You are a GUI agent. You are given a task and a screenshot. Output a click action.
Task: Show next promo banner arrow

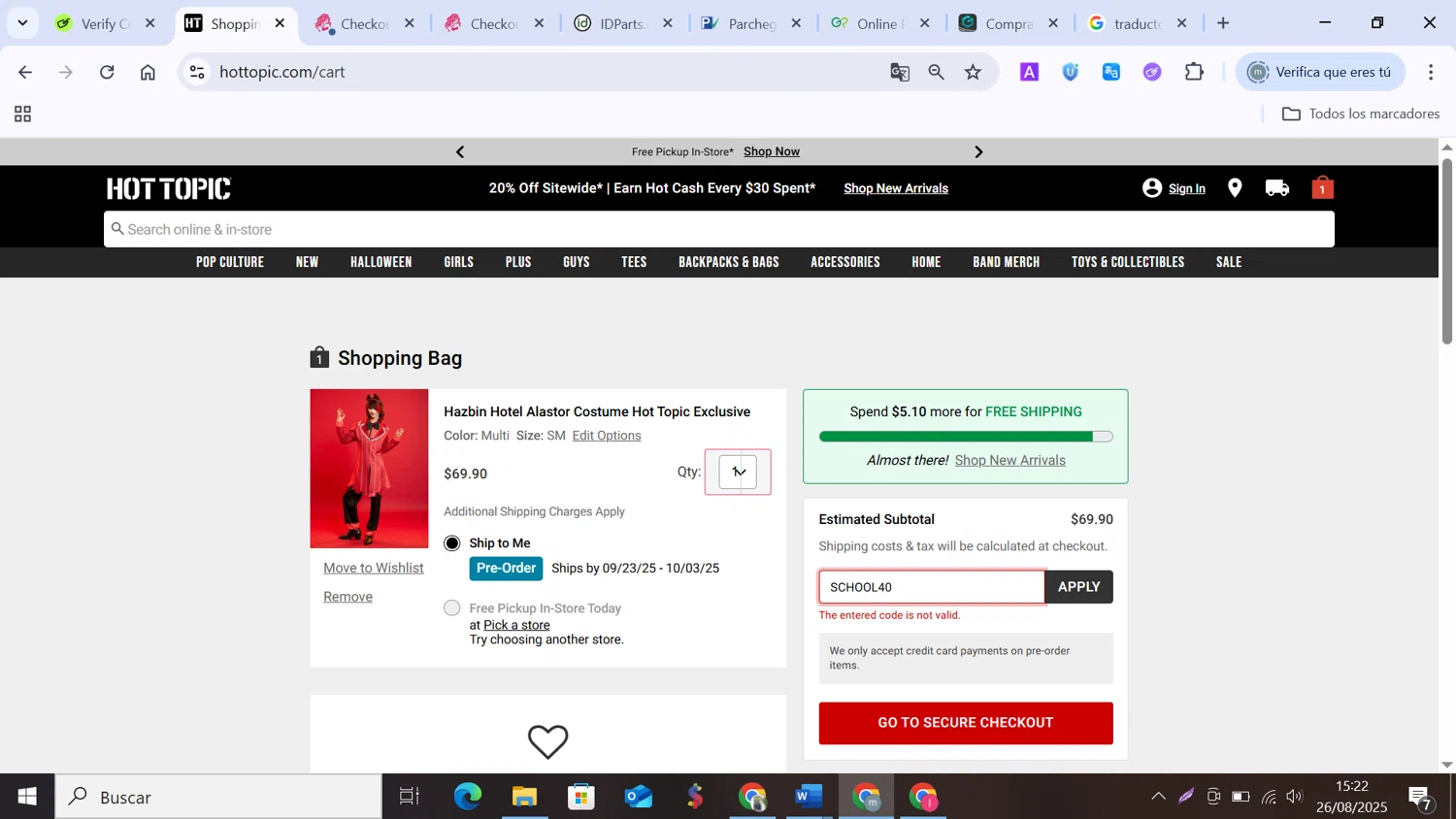coord(978,151)
